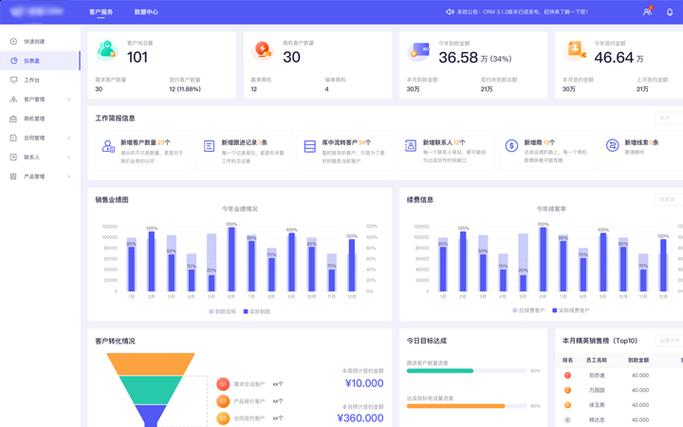683x427 pixels.
Task: Open dropdown in 工作简报信息 header
Action: pyautogui.click(x=667, y=117)
